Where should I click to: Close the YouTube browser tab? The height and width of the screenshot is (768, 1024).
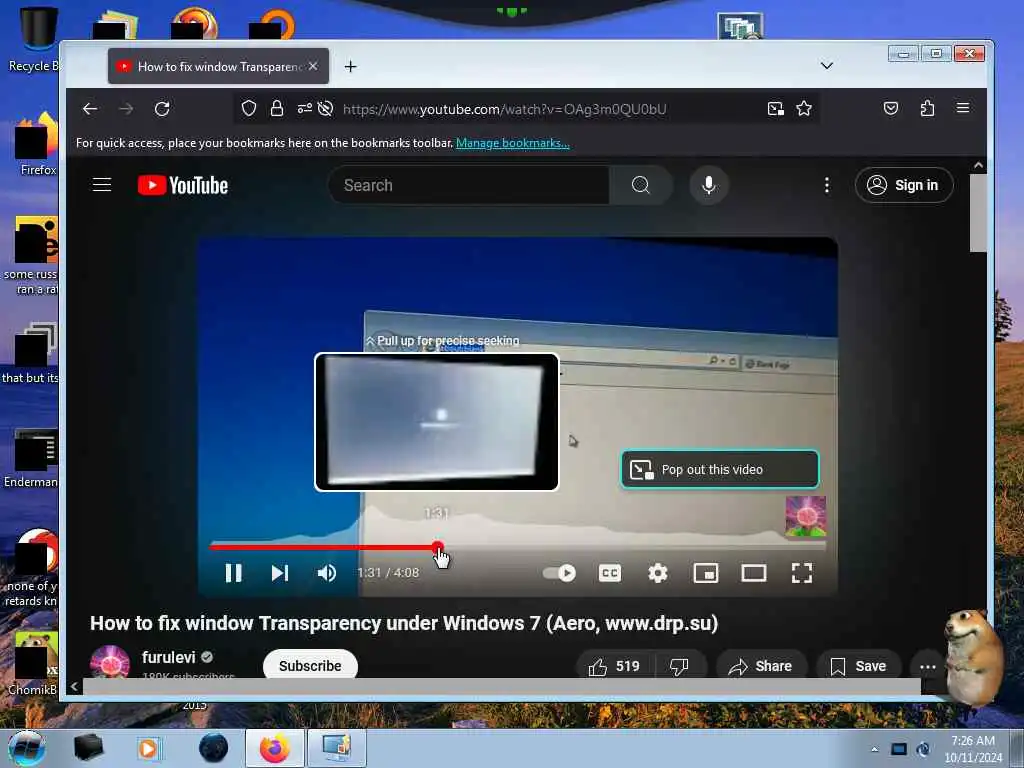click(x=313, y=66)
